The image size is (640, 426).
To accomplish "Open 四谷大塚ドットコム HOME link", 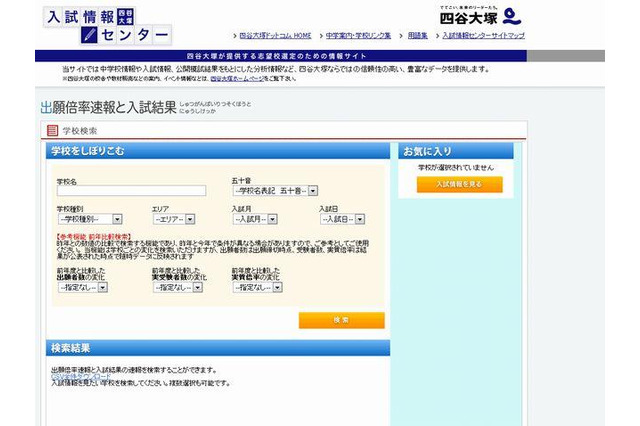I will click(275, 36).
